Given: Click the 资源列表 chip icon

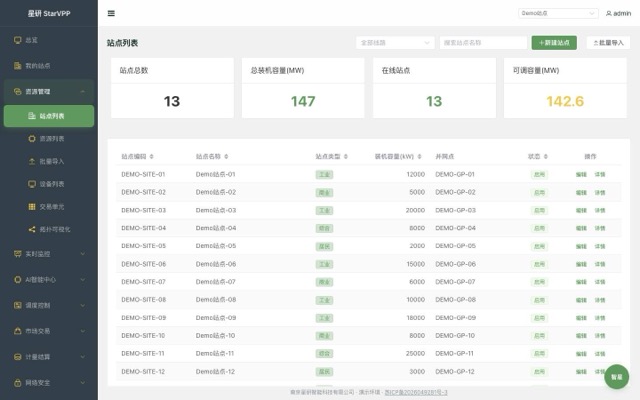Looking at the screenshot, I should (32, 139).
